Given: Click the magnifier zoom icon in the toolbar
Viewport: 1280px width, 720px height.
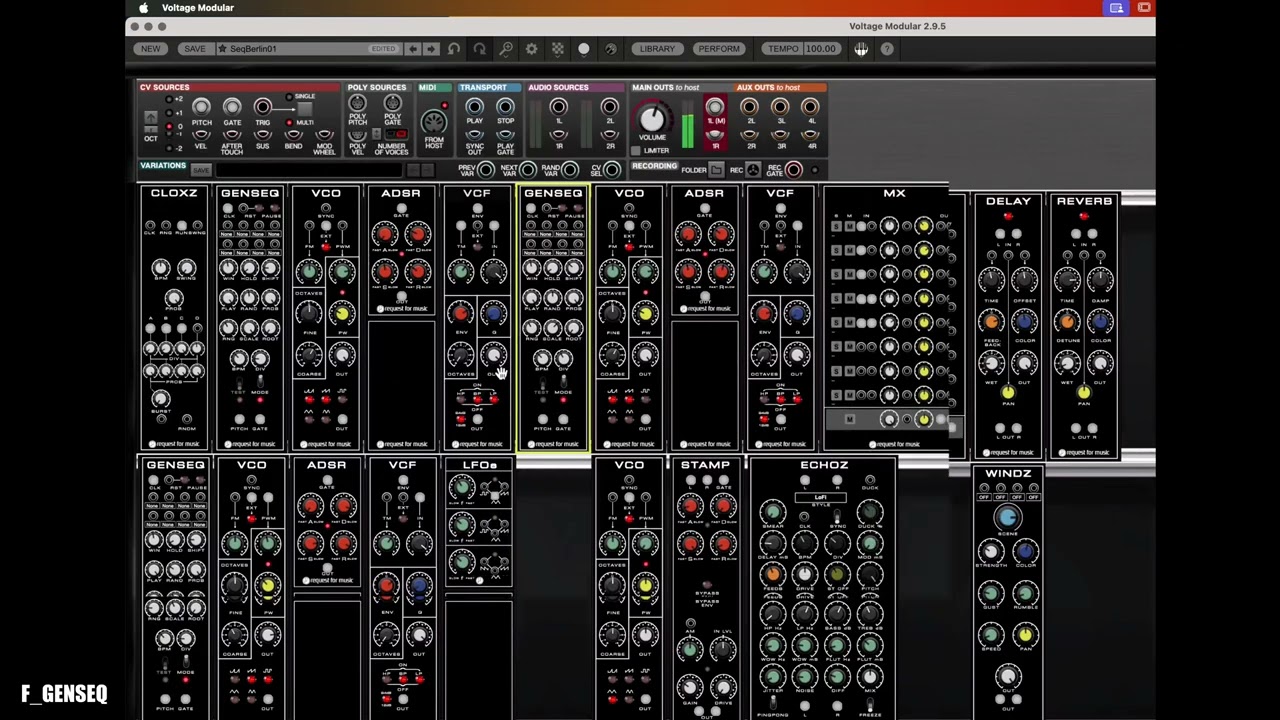Looking at the screenshot, I should point(506,49).
